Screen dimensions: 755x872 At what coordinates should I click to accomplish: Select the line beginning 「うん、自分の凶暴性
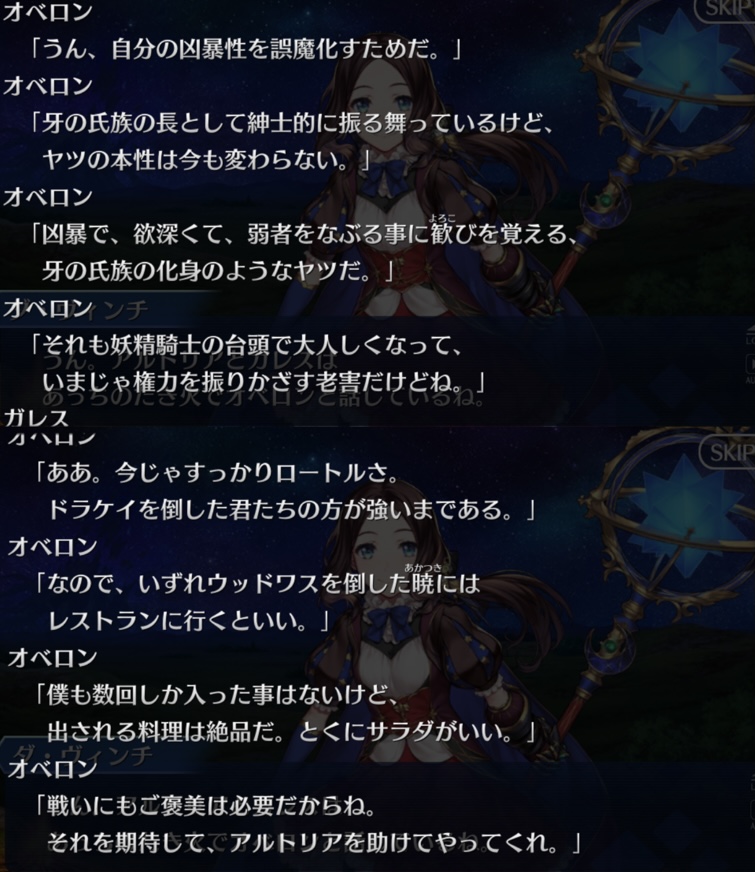[x=245, y=49]
